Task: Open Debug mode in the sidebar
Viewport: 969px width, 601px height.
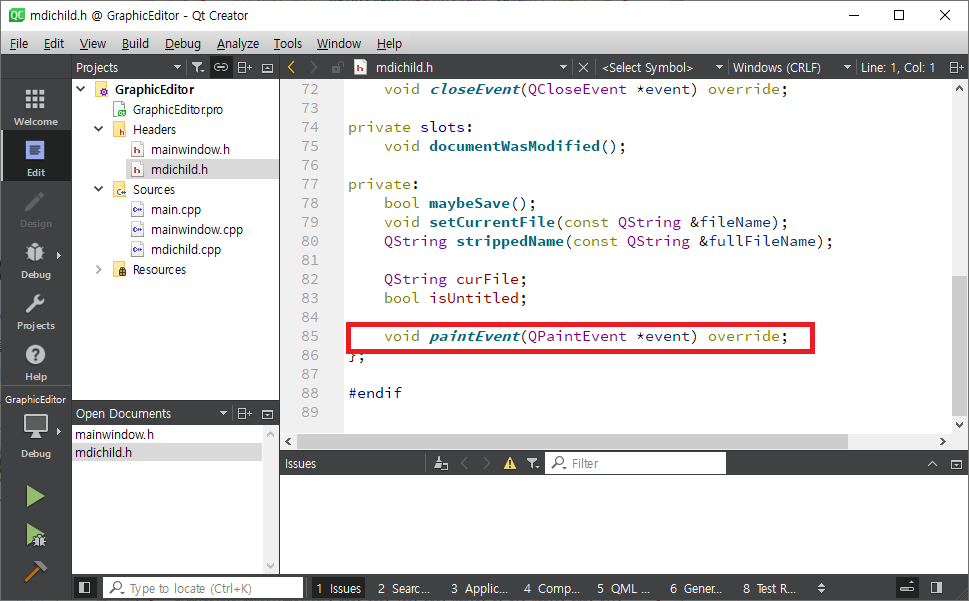Action: (x=36, y=259)
